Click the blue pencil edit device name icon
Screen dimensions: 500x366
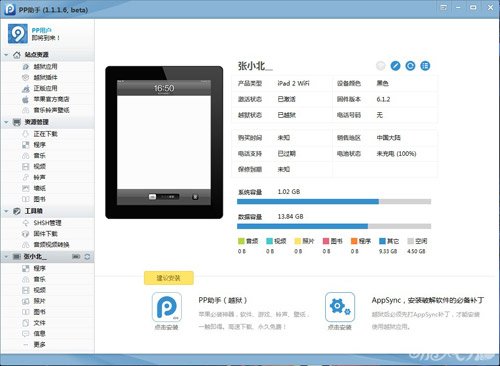395,66
